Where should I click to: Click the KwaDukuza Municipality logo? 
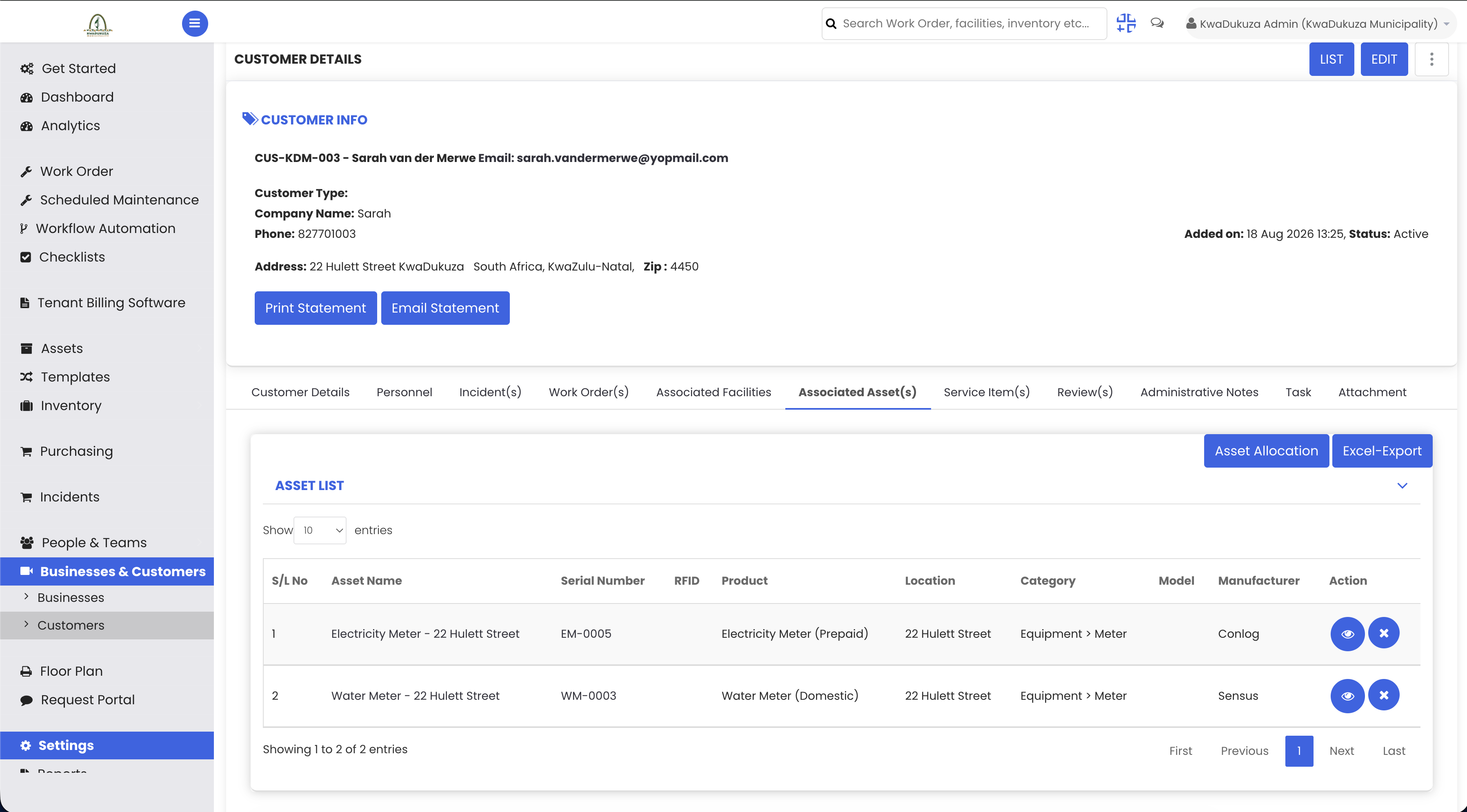coord(98,24)
